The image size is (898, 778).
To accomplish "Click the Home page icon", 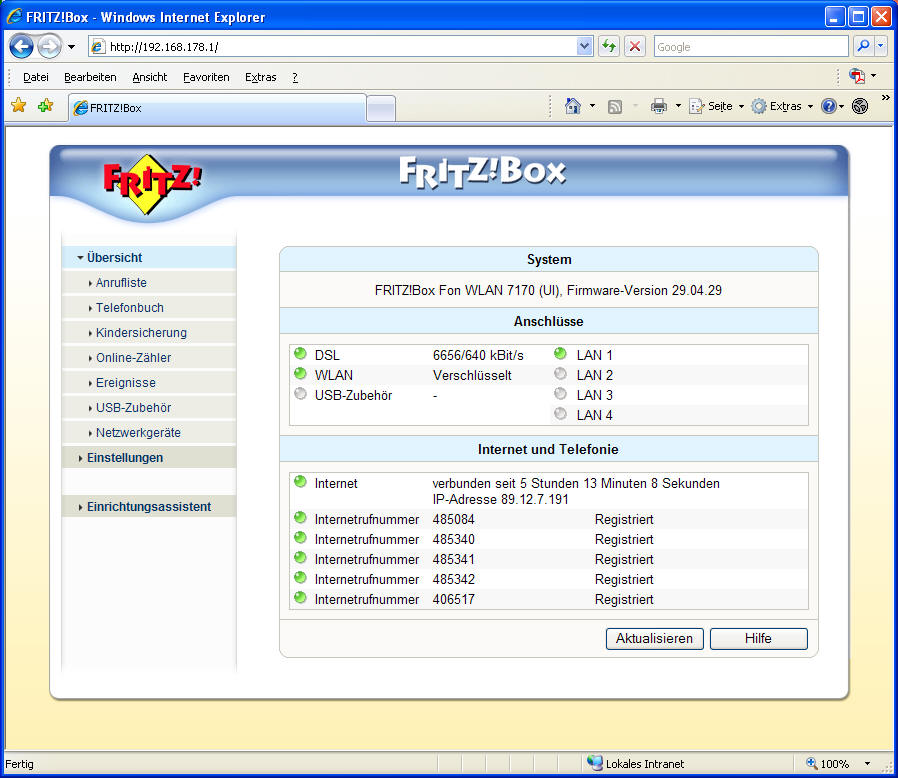I will [573, 106].
